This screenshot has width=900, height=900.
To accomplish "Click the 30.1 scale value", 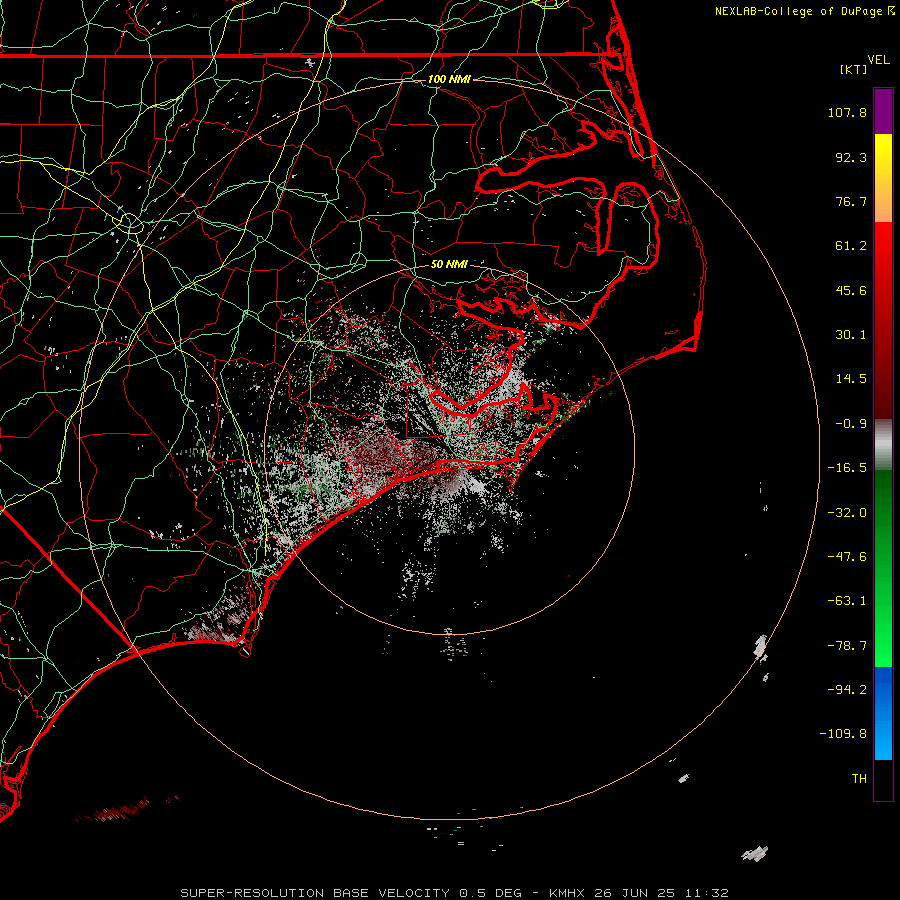I will tap(851, 335).
